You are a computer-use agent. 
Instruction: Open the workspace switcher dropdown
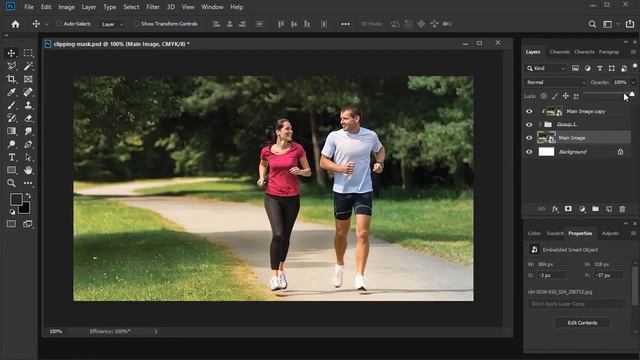(x=610, y=24)
